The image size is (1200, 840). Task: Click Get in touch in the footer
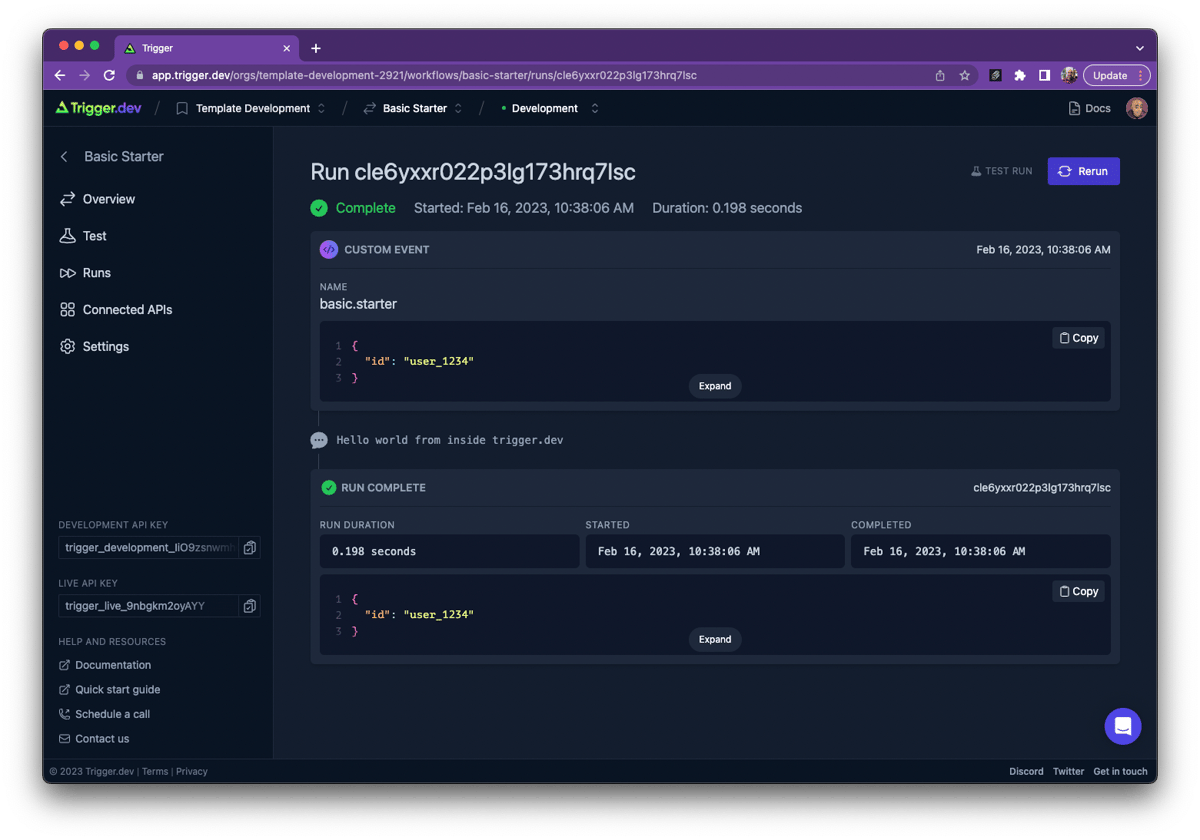[1120, 772]
